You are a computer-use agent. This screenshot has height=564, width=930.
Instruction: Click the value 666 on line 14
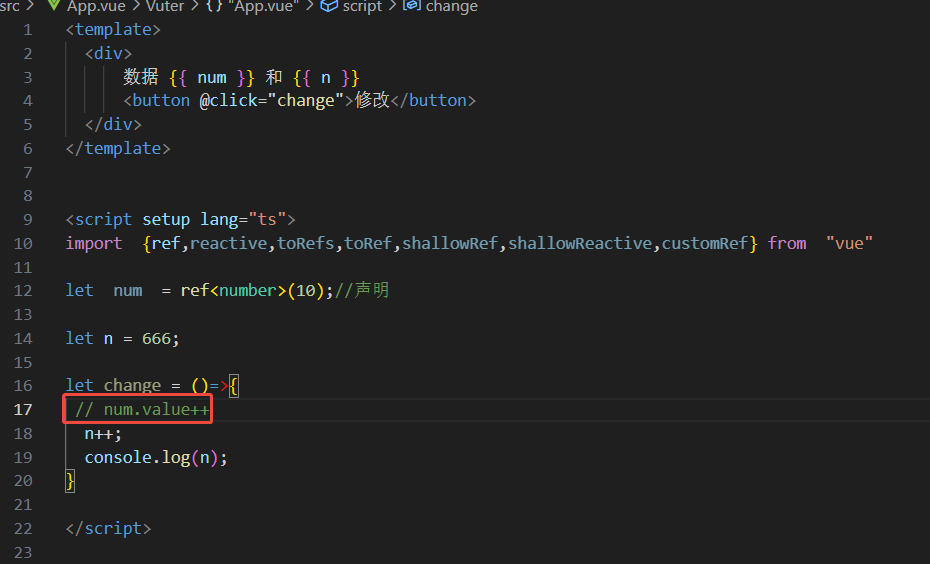point(156,339)
